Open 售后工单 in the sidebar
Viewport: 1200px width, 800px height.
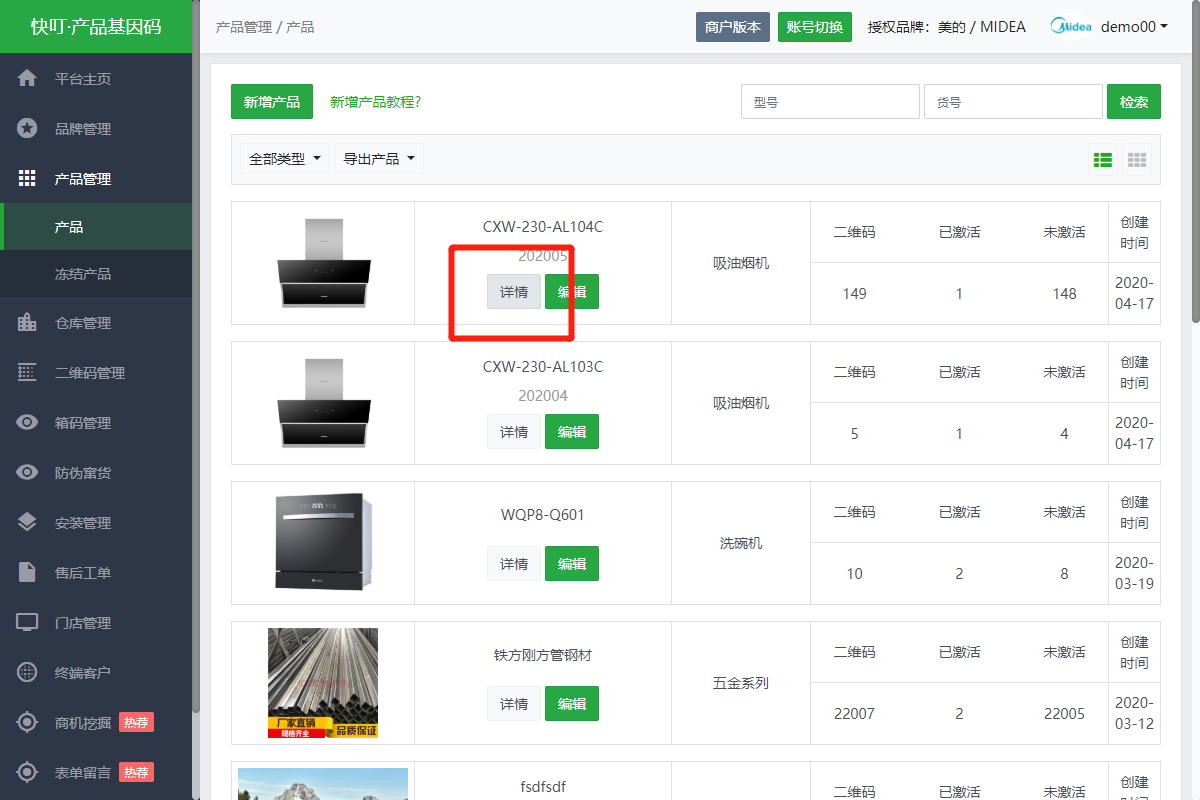pyautogui.click(x=96, y=572)
